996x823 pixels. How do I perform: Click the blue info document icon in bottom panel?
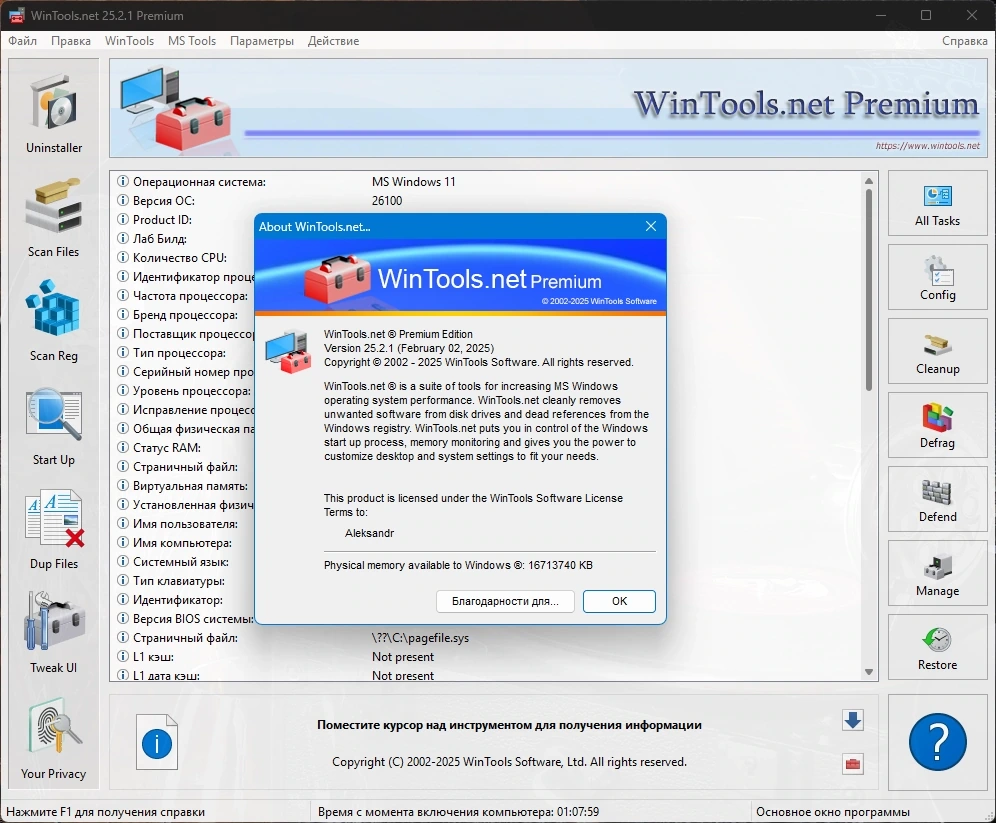point(157,742)
